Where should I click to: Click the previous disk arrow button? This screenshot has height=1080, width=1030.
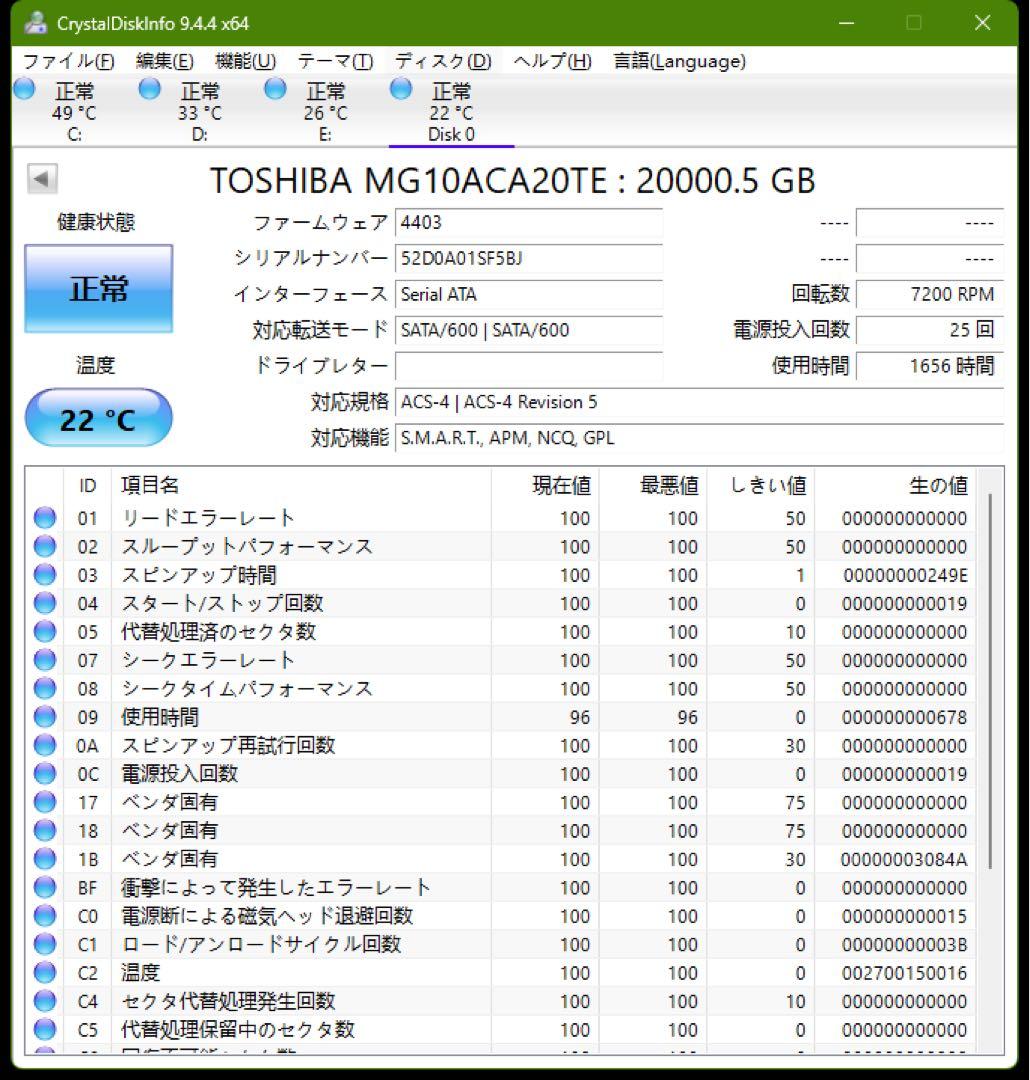(41, 179)
